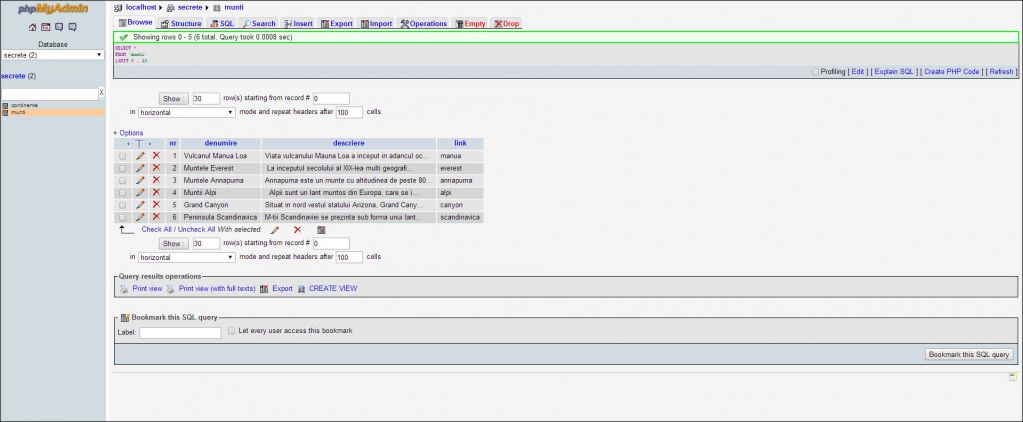
Task: Tick the checkbox for Muntii Alpi row
Action: 123,193
